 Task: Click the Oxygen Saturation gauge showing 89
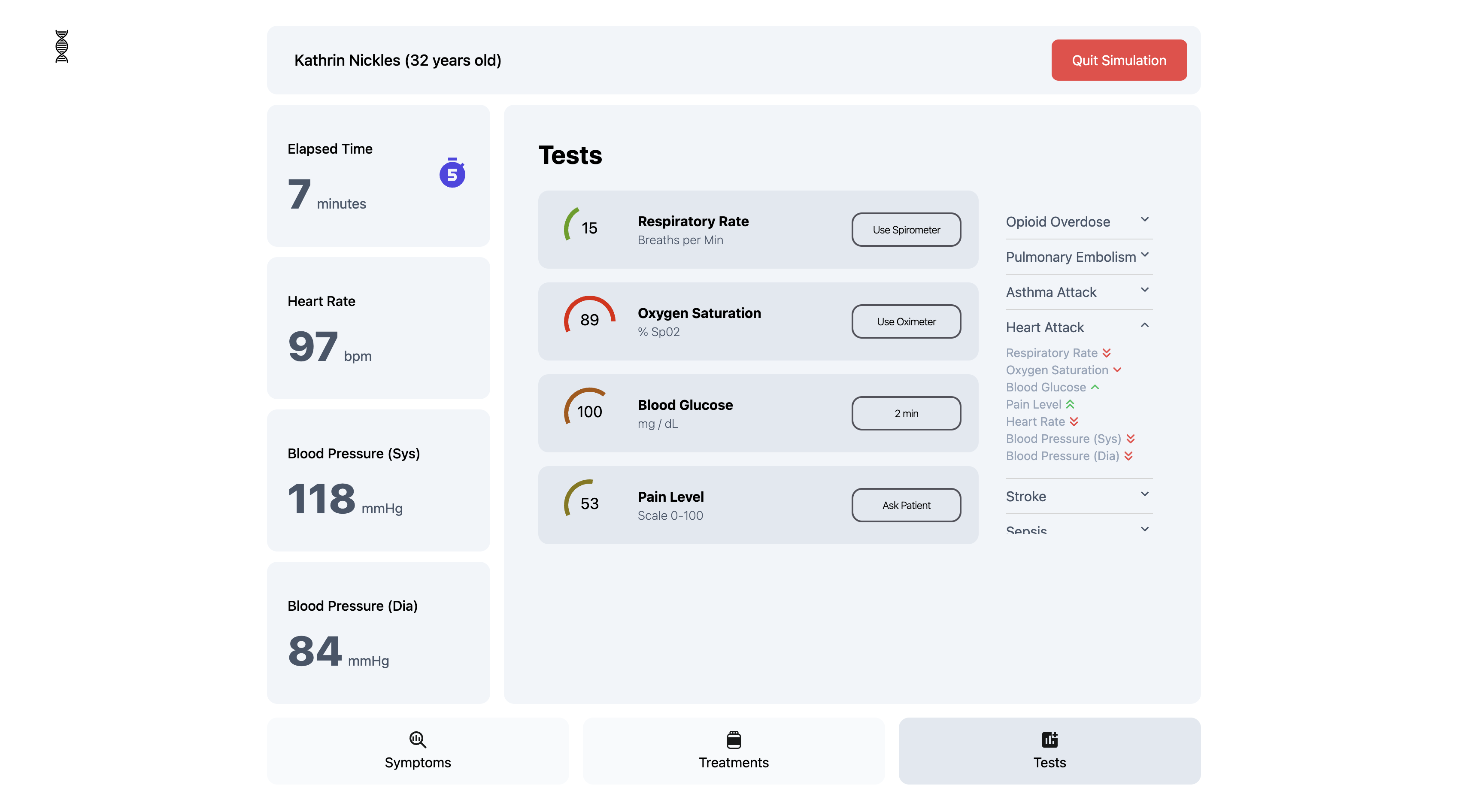[588, 320]
